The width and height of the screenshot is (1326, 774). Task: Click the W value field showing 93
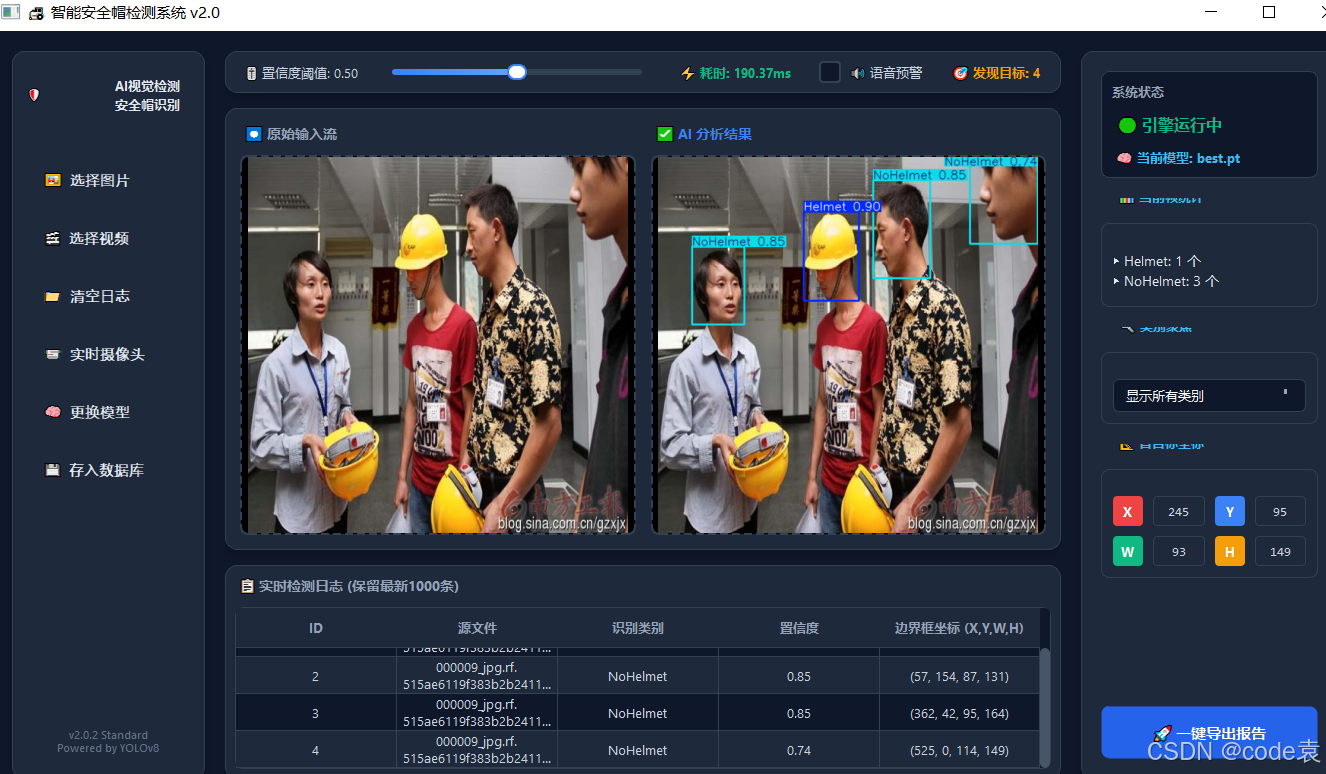(x=1179, y=551)
